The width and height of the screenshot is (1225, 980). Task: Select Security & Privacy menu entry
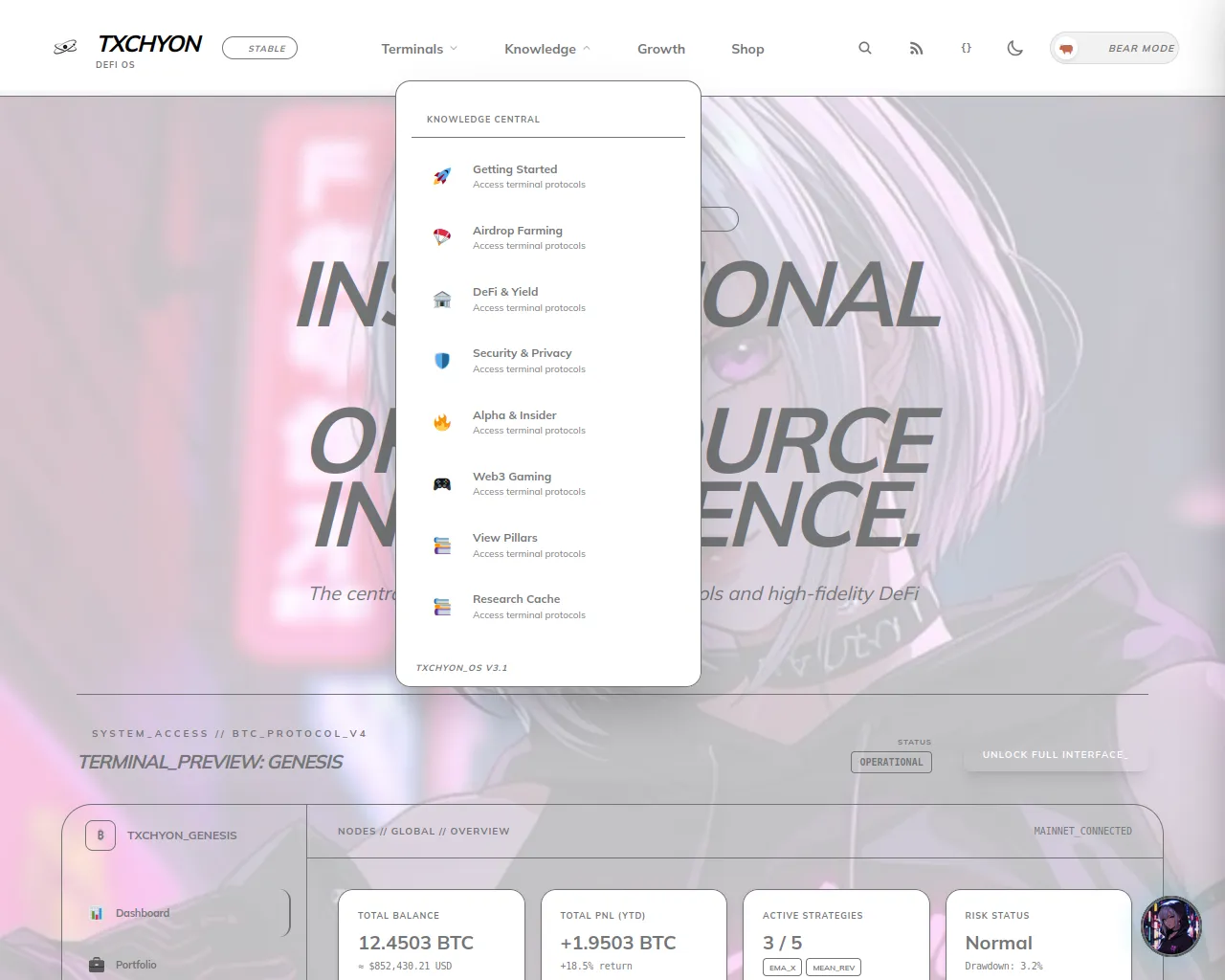[x=548, y=361]
